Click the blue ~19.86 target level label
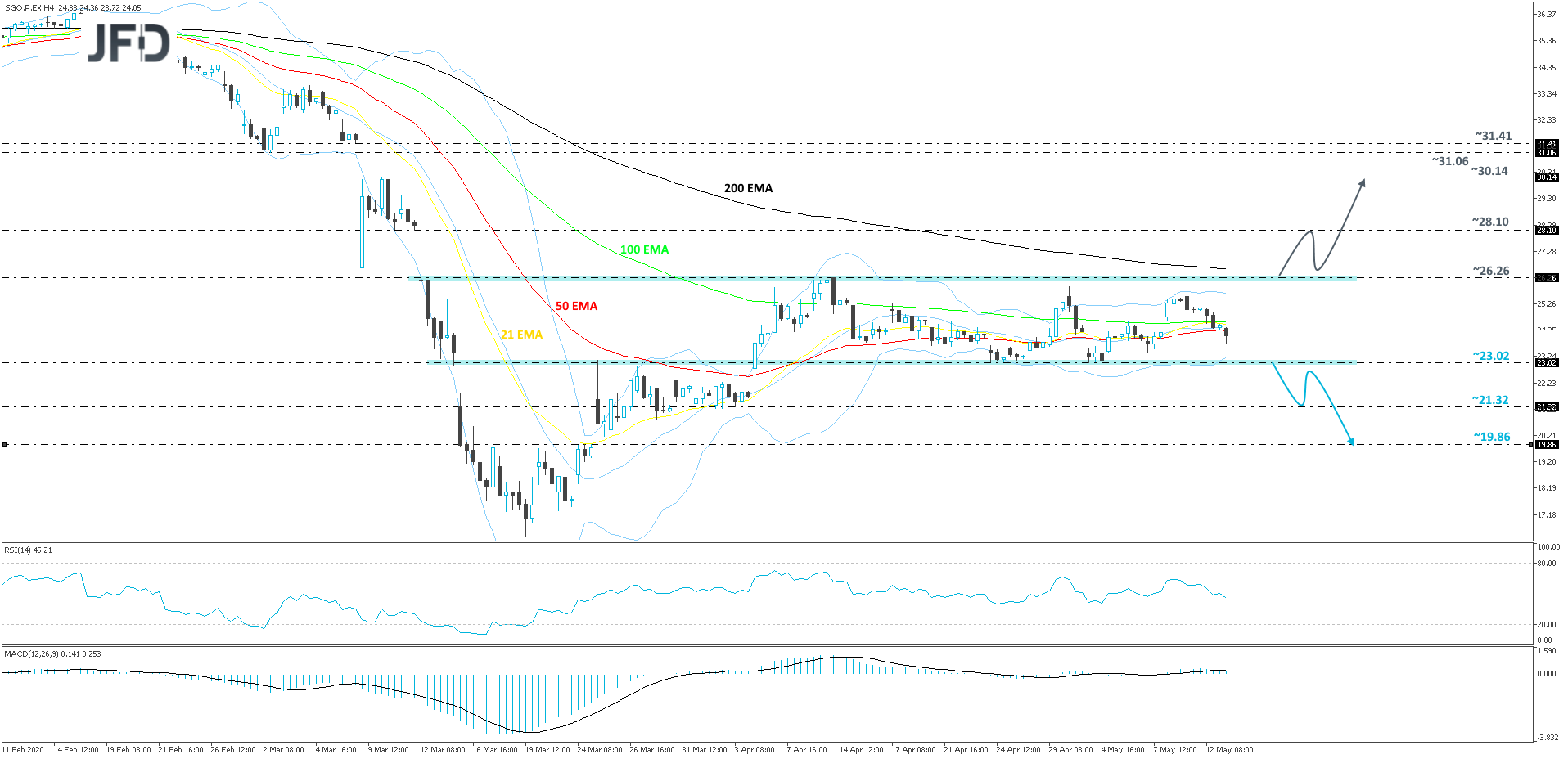Viewport: 1568px width, 759px height. click(x=1491, y=437)
